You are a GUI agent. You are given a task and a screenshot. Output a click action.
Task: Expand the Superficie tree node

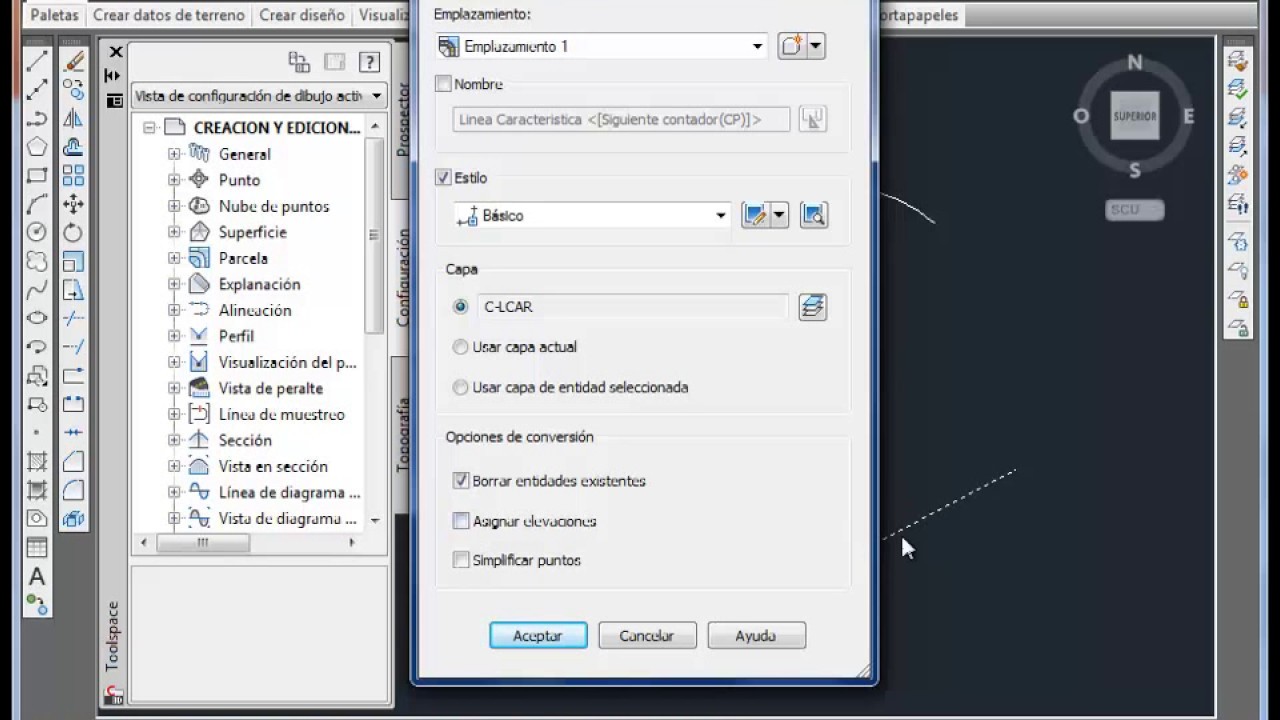(x=174, y=232)
